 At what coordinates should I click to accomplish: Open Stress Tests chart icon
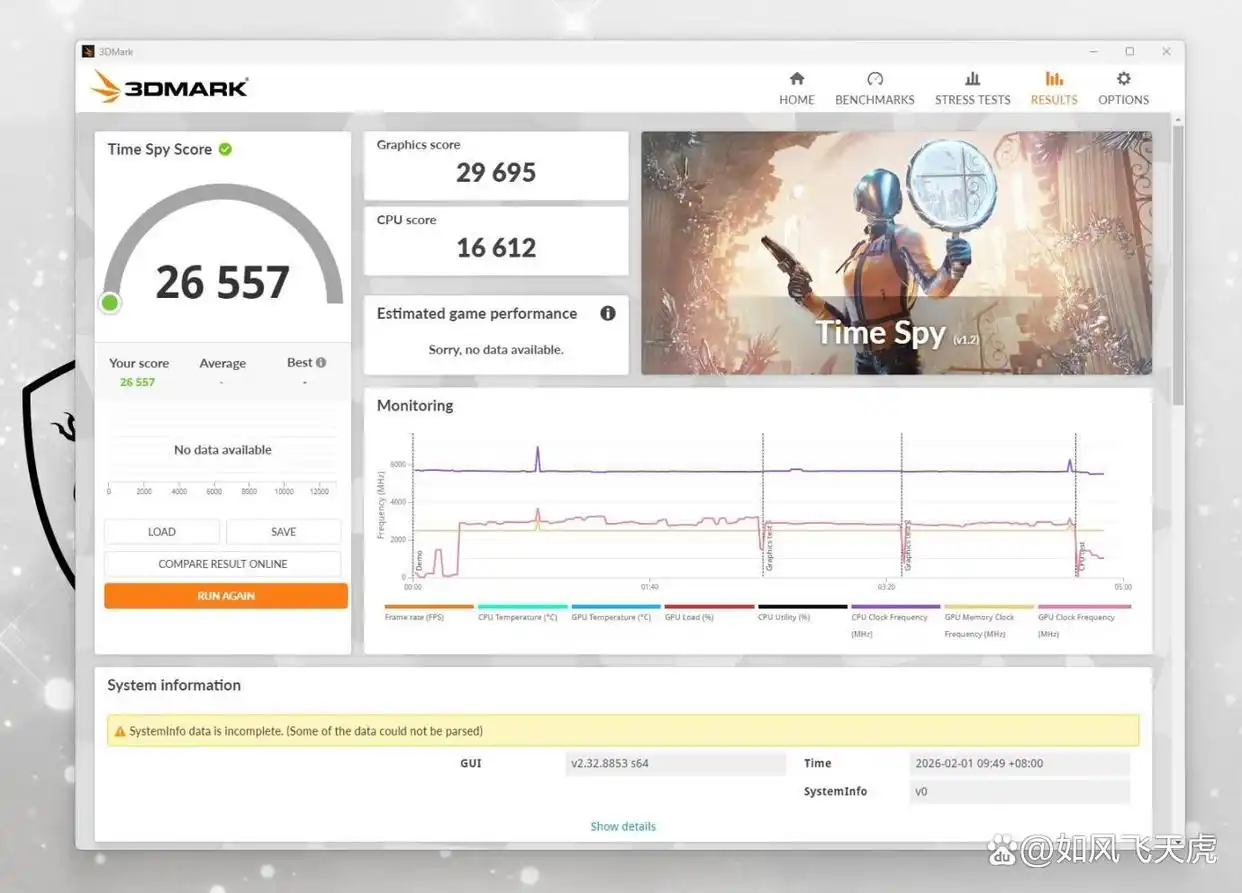(x=972, y=79)
